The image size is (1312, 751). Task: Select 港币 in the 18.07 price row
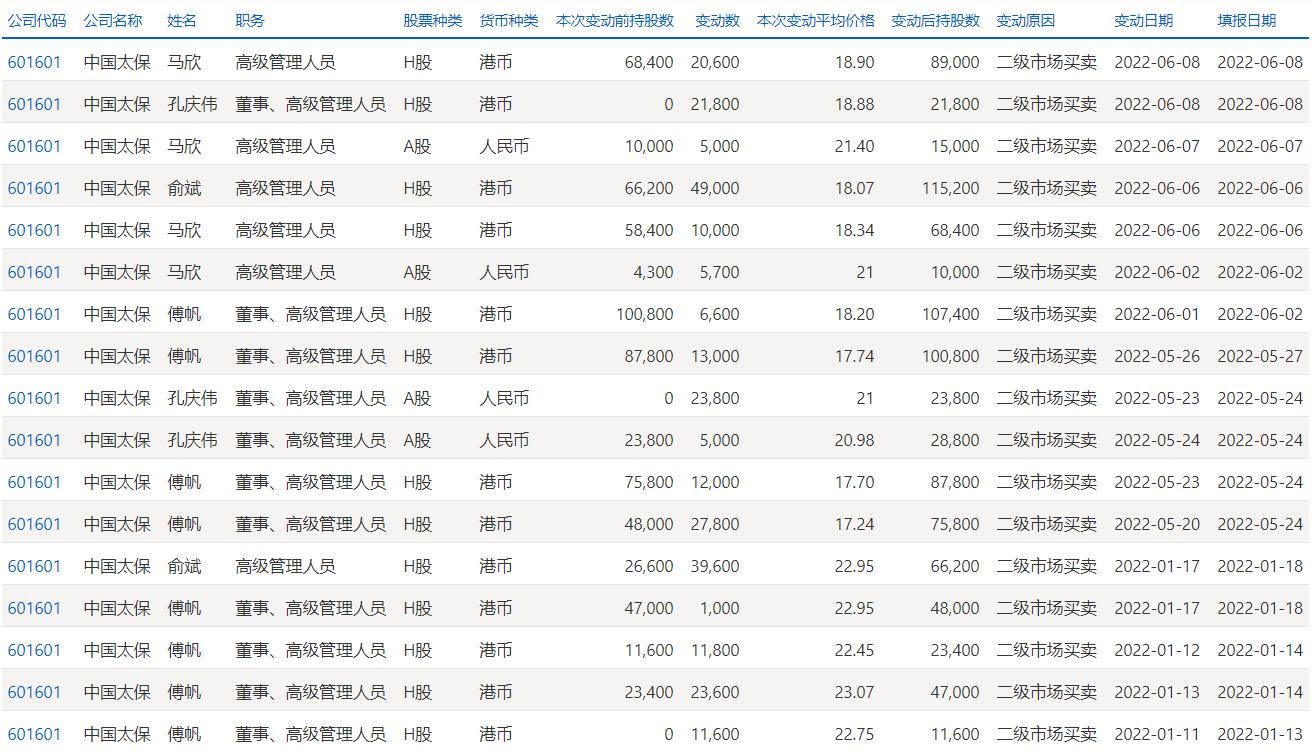(496, 188)
